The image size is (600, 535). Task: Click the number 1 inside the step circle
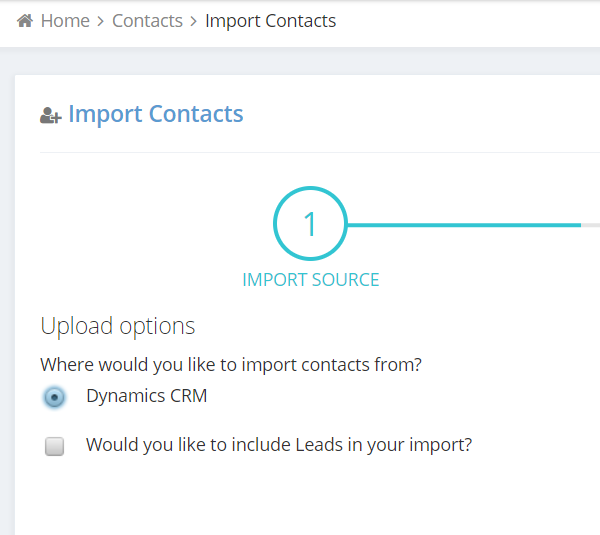310,224
